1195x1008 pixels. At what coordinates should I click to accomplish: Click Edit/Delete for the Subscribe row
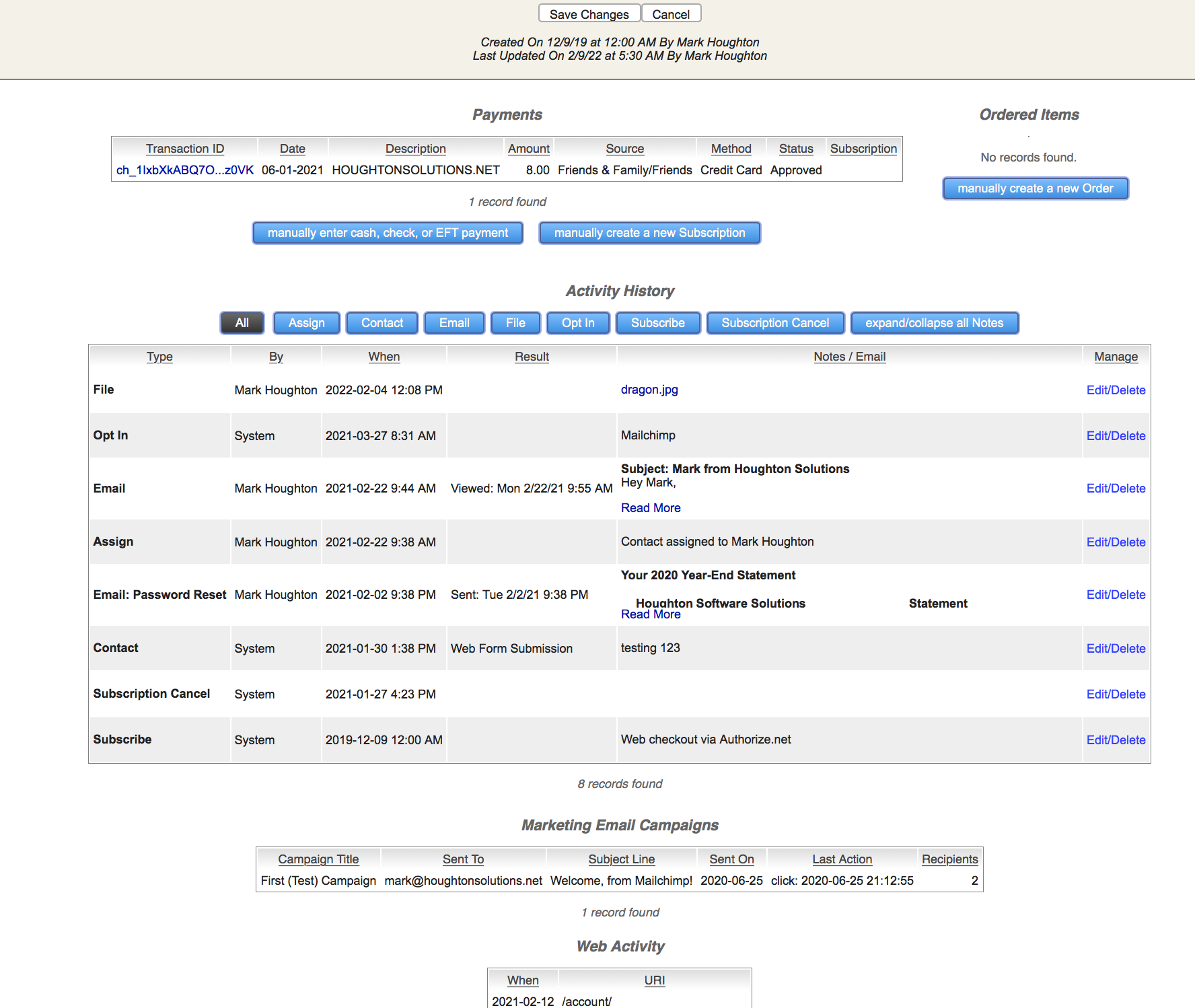pos(1116,740)
